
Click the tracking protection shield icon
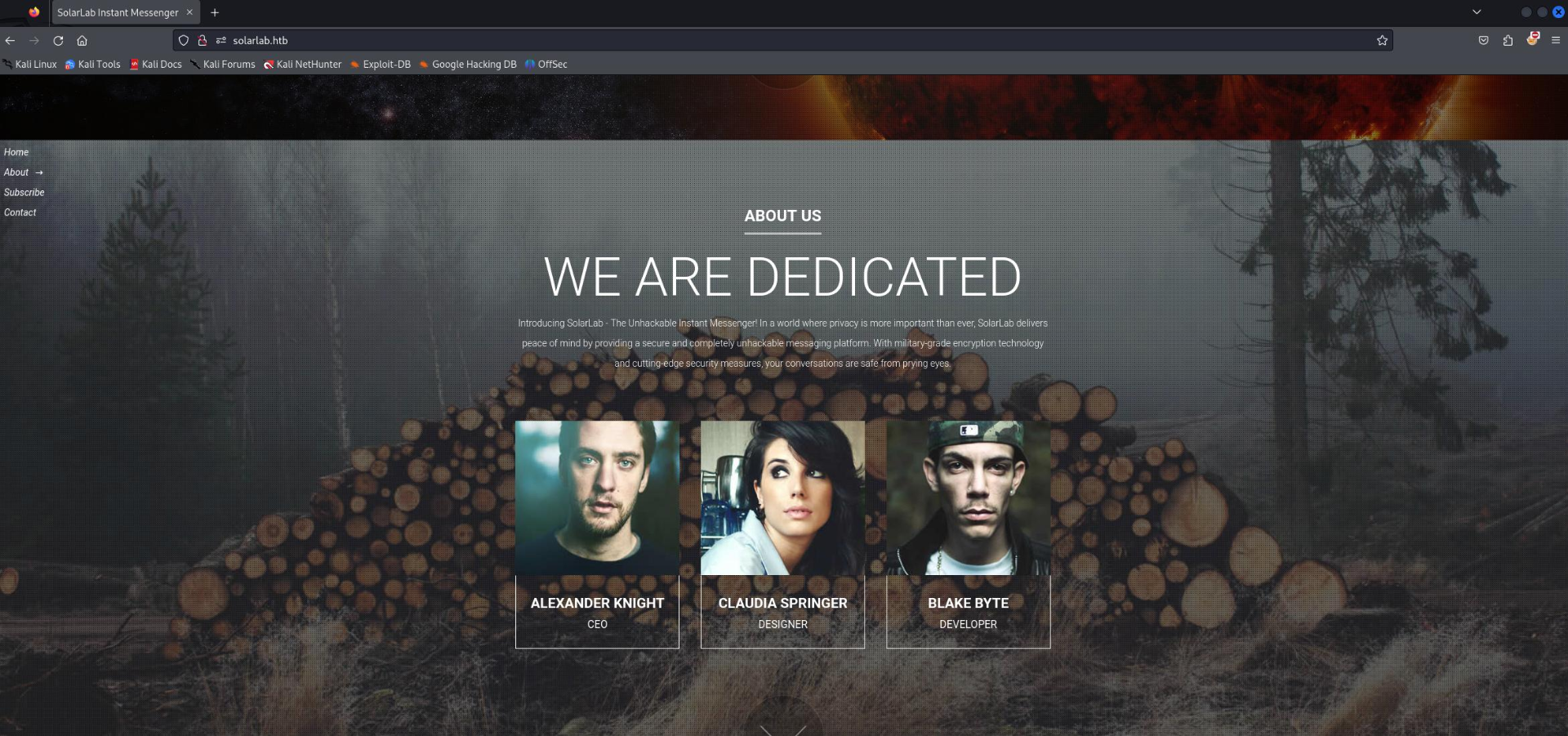click(x=184, y=40)
